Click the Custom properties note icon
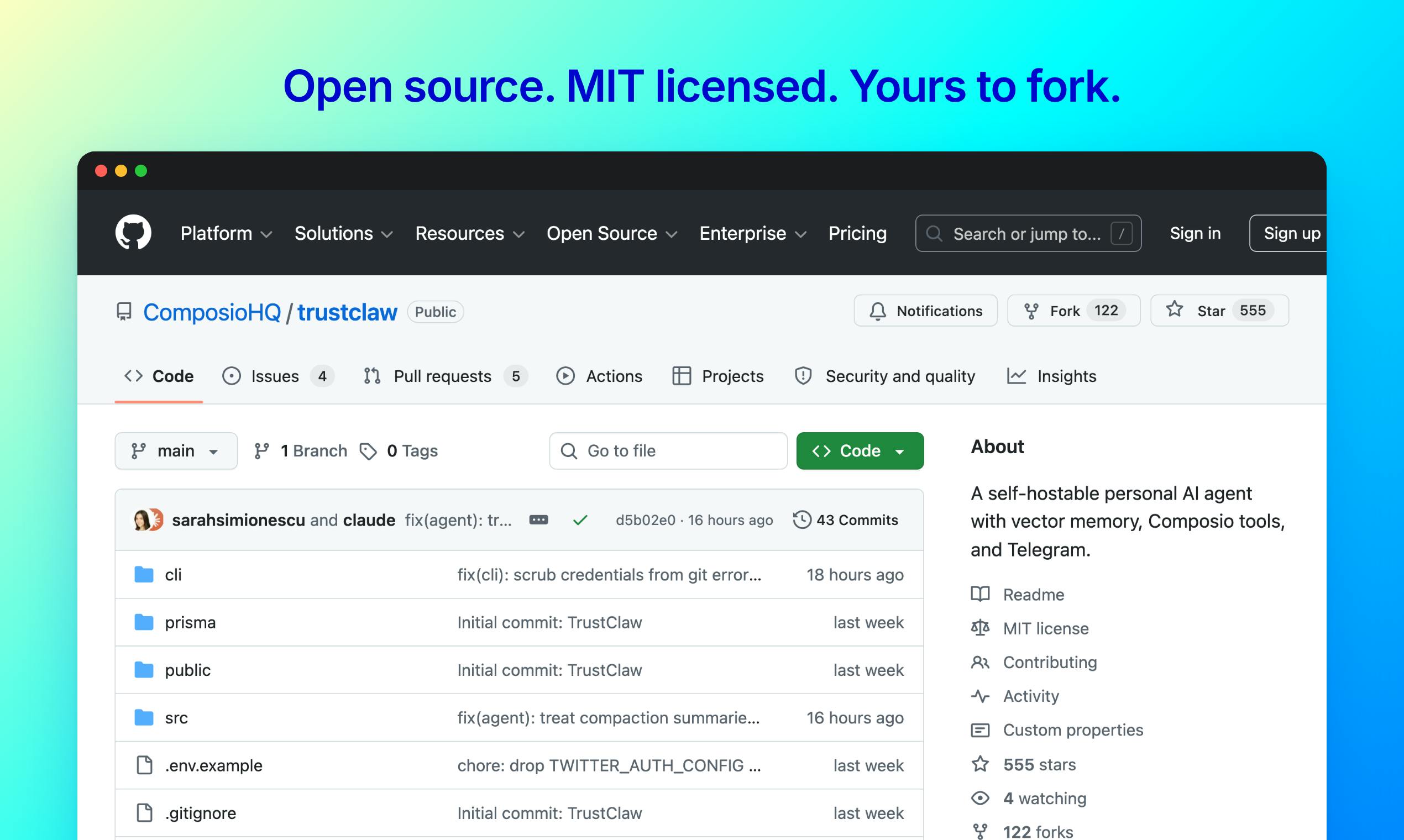This screenshot has height=840, width=1404. (981, 730)
